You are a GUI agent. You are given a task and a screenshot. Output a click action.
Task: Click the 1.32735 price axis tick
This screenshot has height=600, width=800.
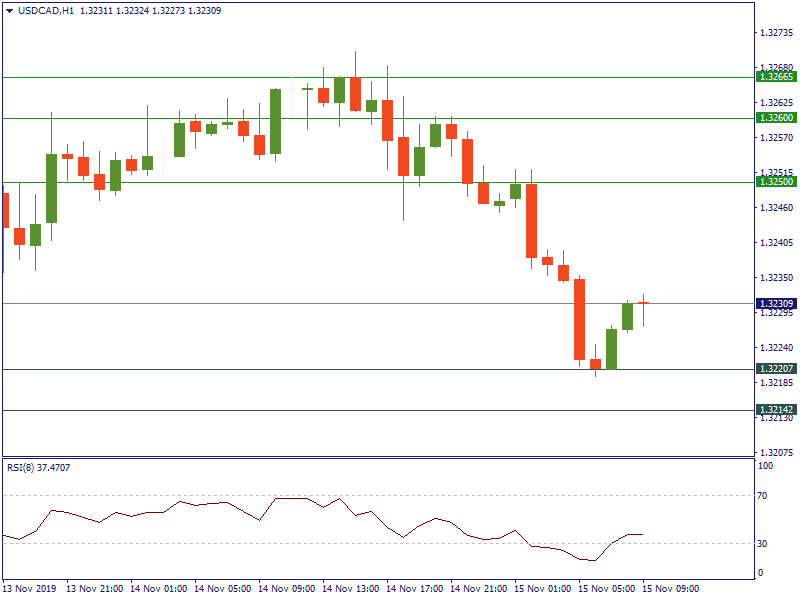[x=776, y=33]
